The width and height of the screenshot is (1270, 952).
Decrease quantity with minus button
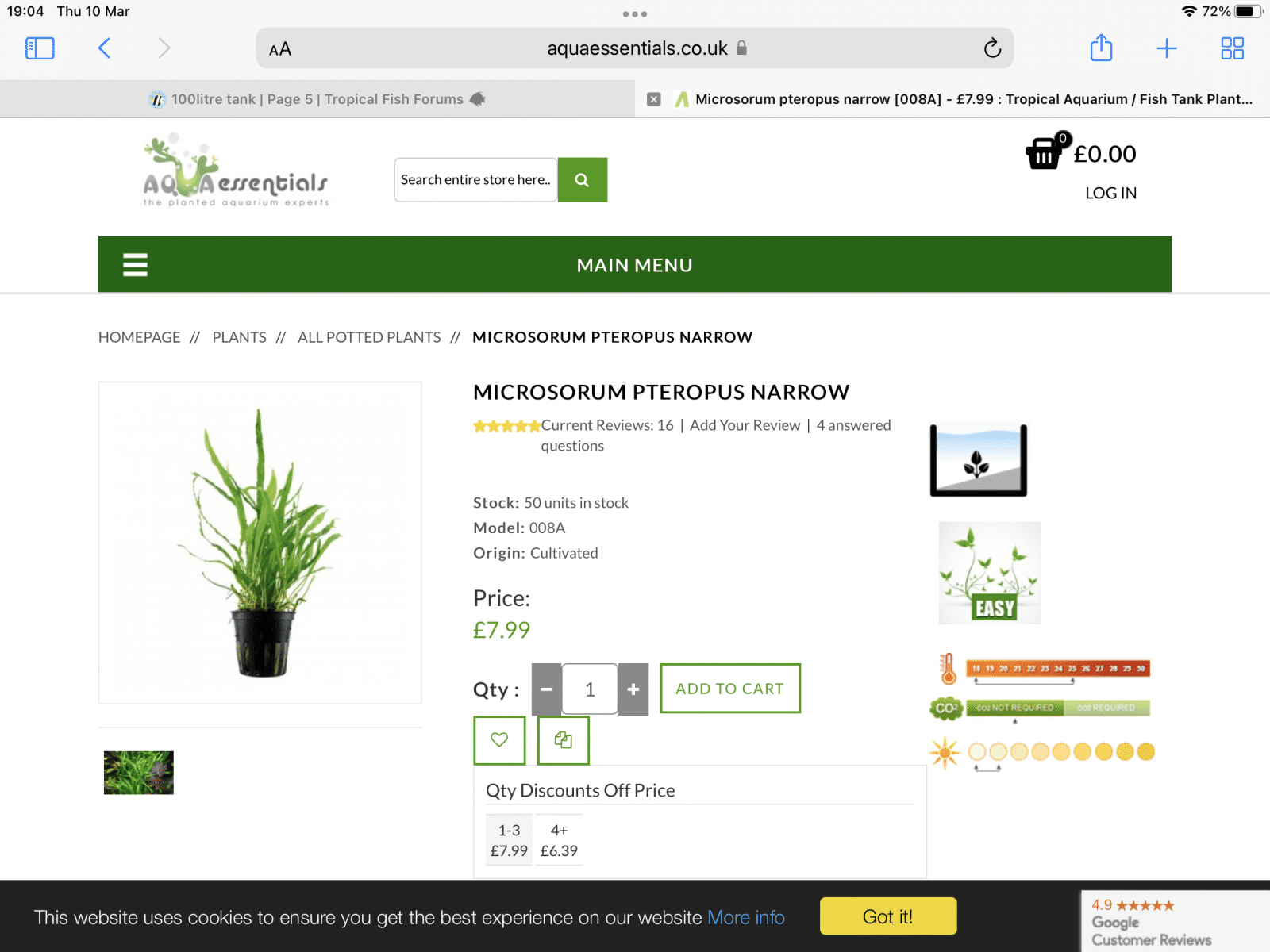tap(546, 689)
